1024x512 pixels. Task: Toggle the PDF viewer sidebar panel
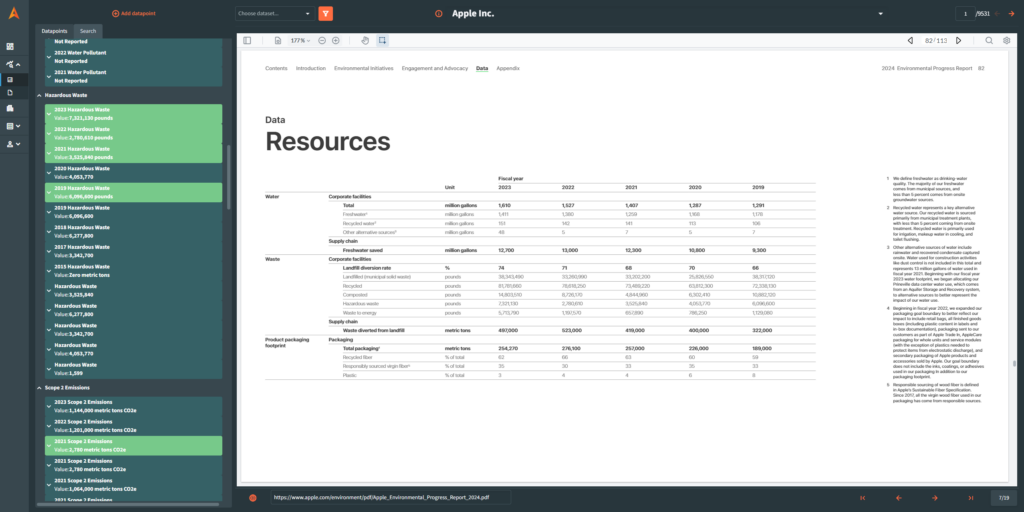[x=249, y=40]
